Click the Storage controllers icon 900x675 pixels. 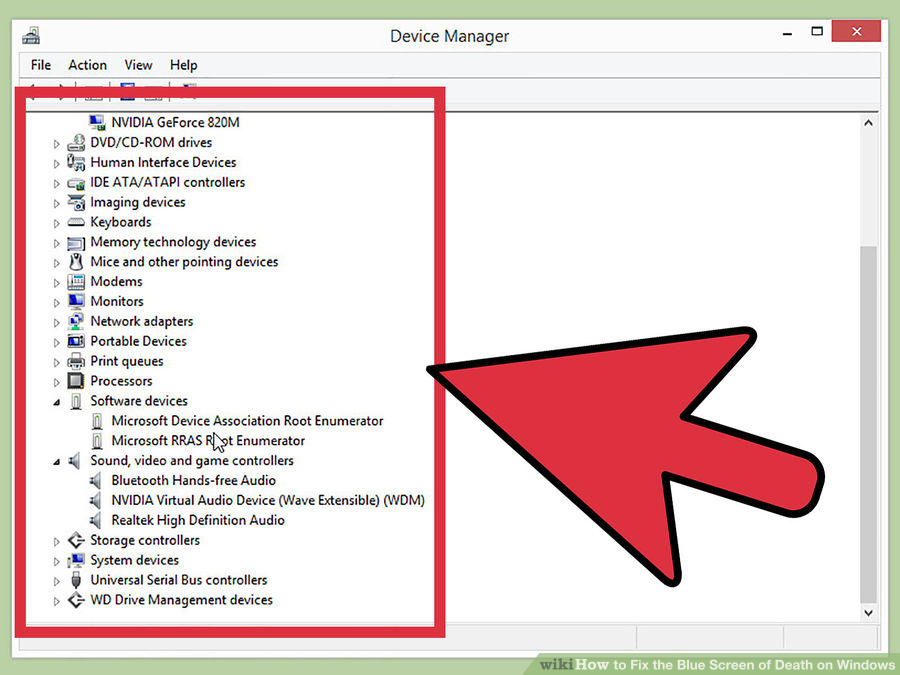(76, 540)
